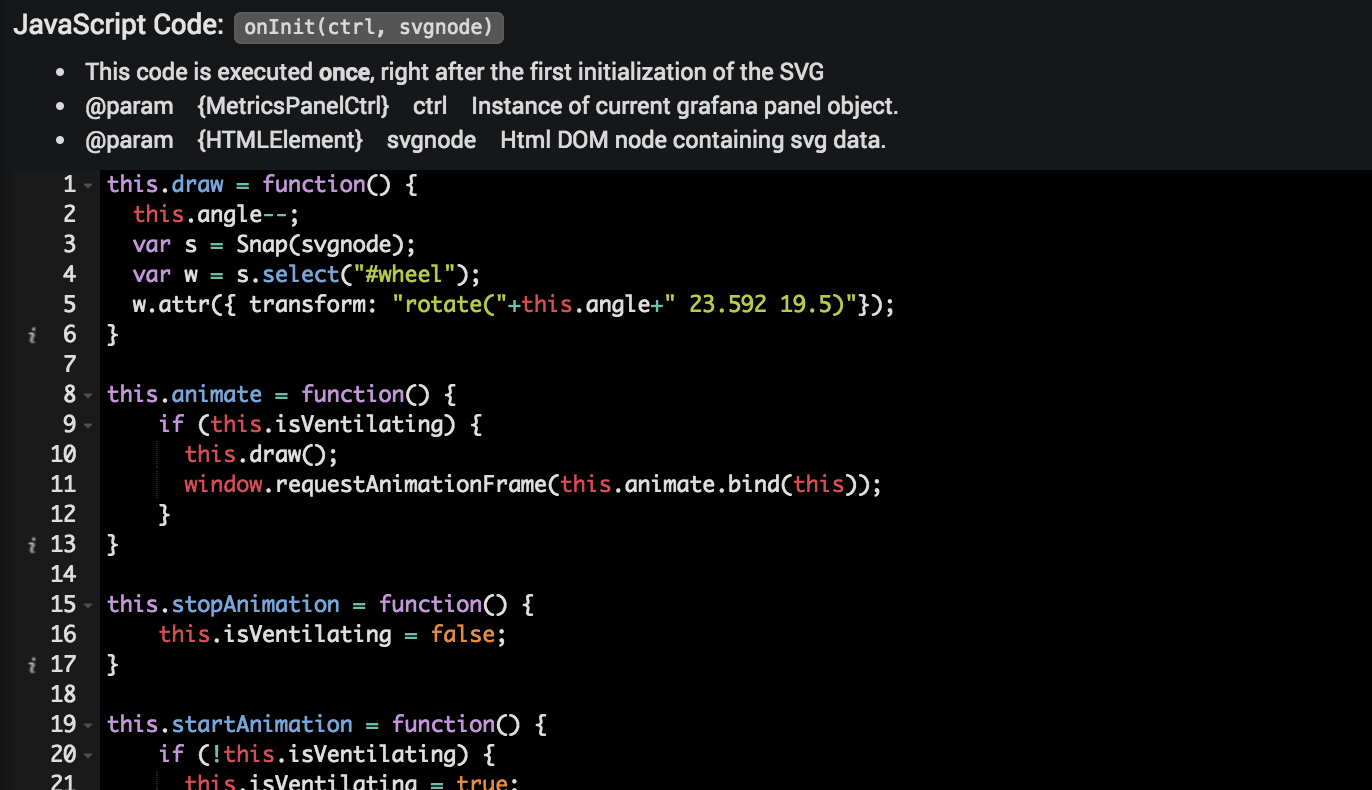
Task: Click 'Html DOM node containing svg data.' text
Action: click(693, 140)
